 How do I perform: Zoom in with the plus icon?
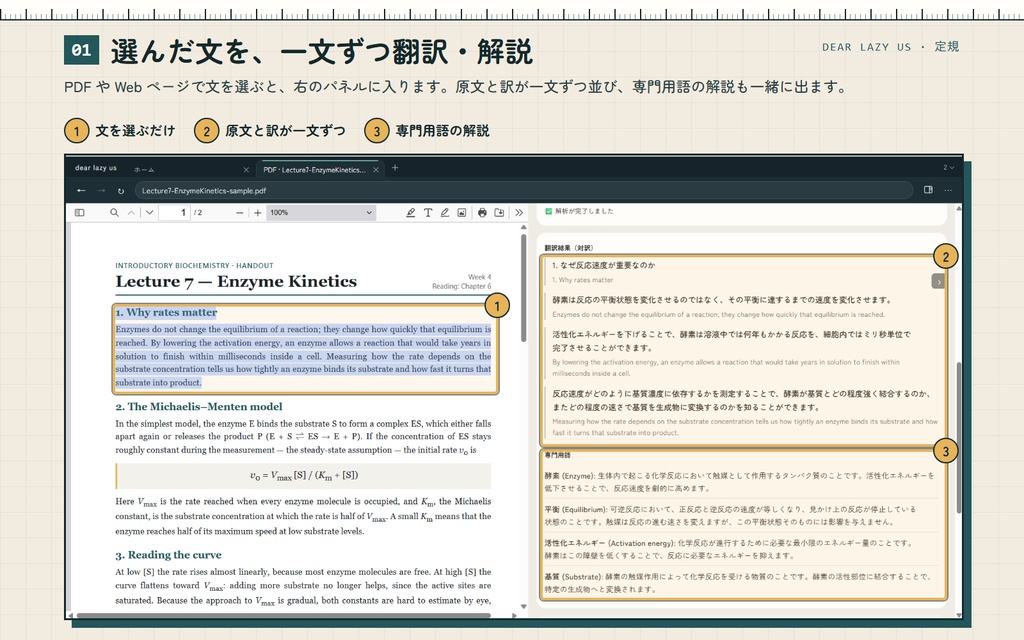click(257, 213)
